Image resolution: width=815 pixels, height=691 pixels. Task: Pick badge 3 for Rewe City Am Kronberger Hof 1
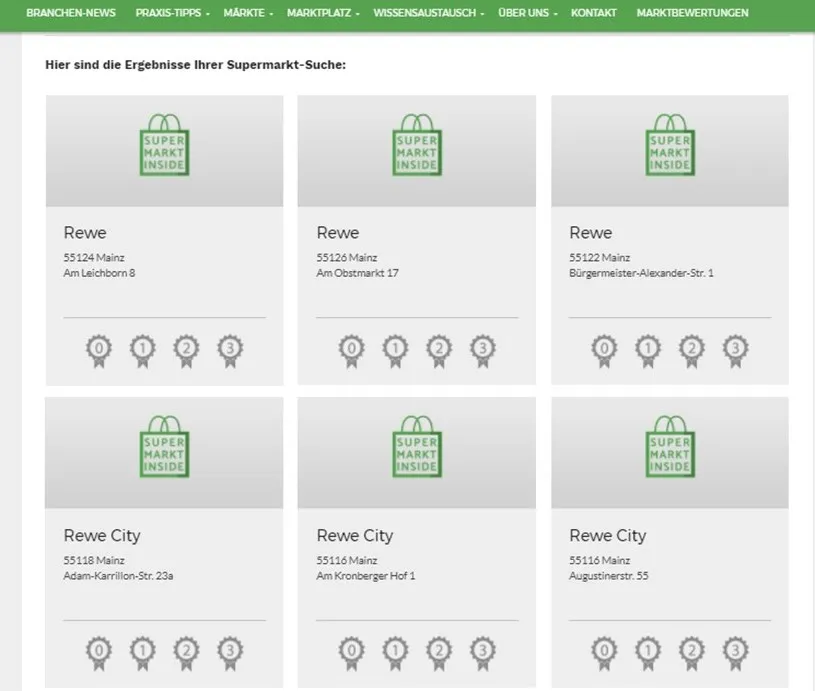point(482,654)
